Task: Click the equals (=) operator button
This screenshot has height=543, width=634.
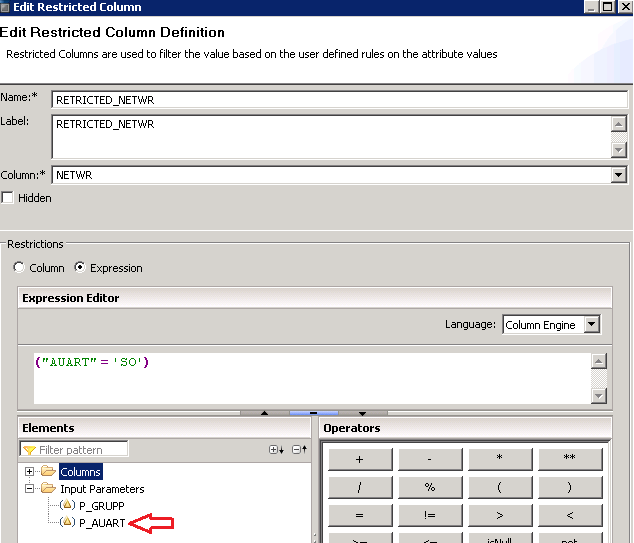Action: tap(360, 516)
